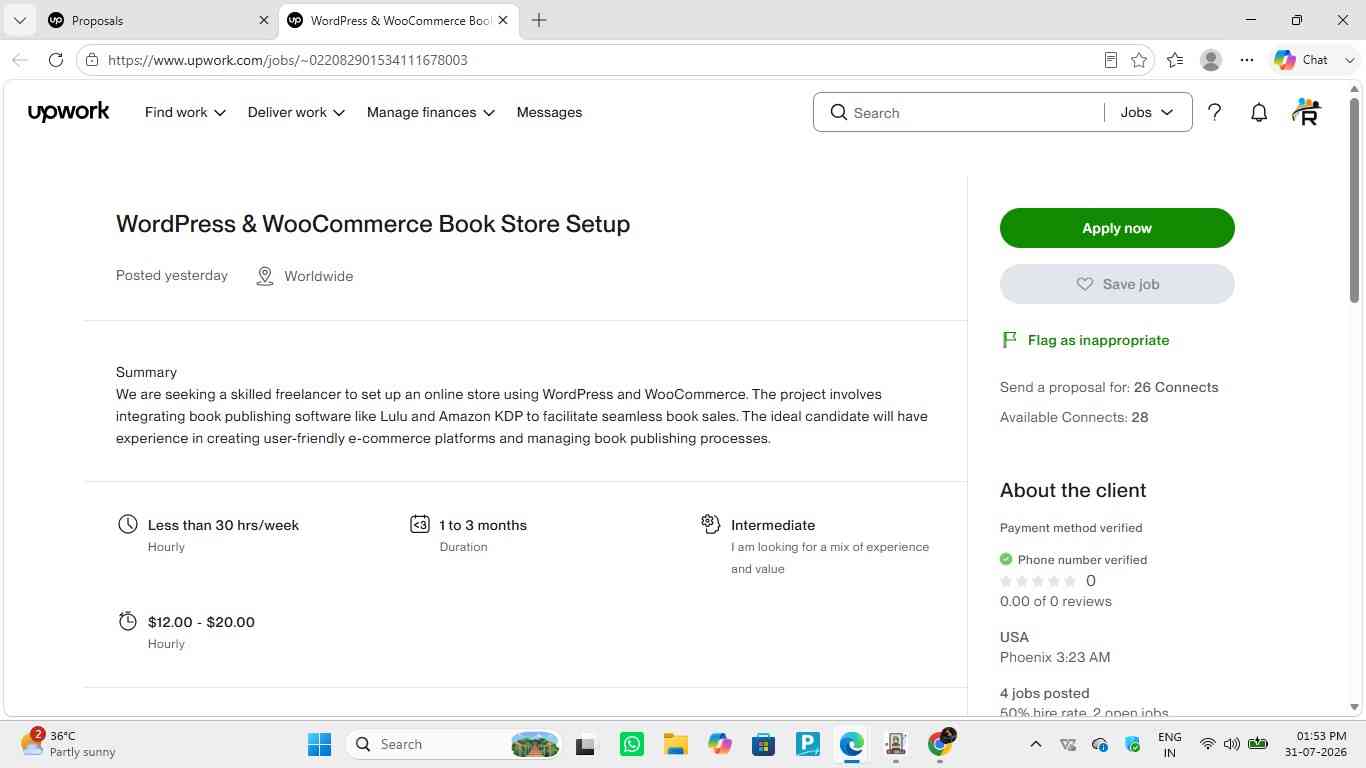Click the Upwork logo

69,112
